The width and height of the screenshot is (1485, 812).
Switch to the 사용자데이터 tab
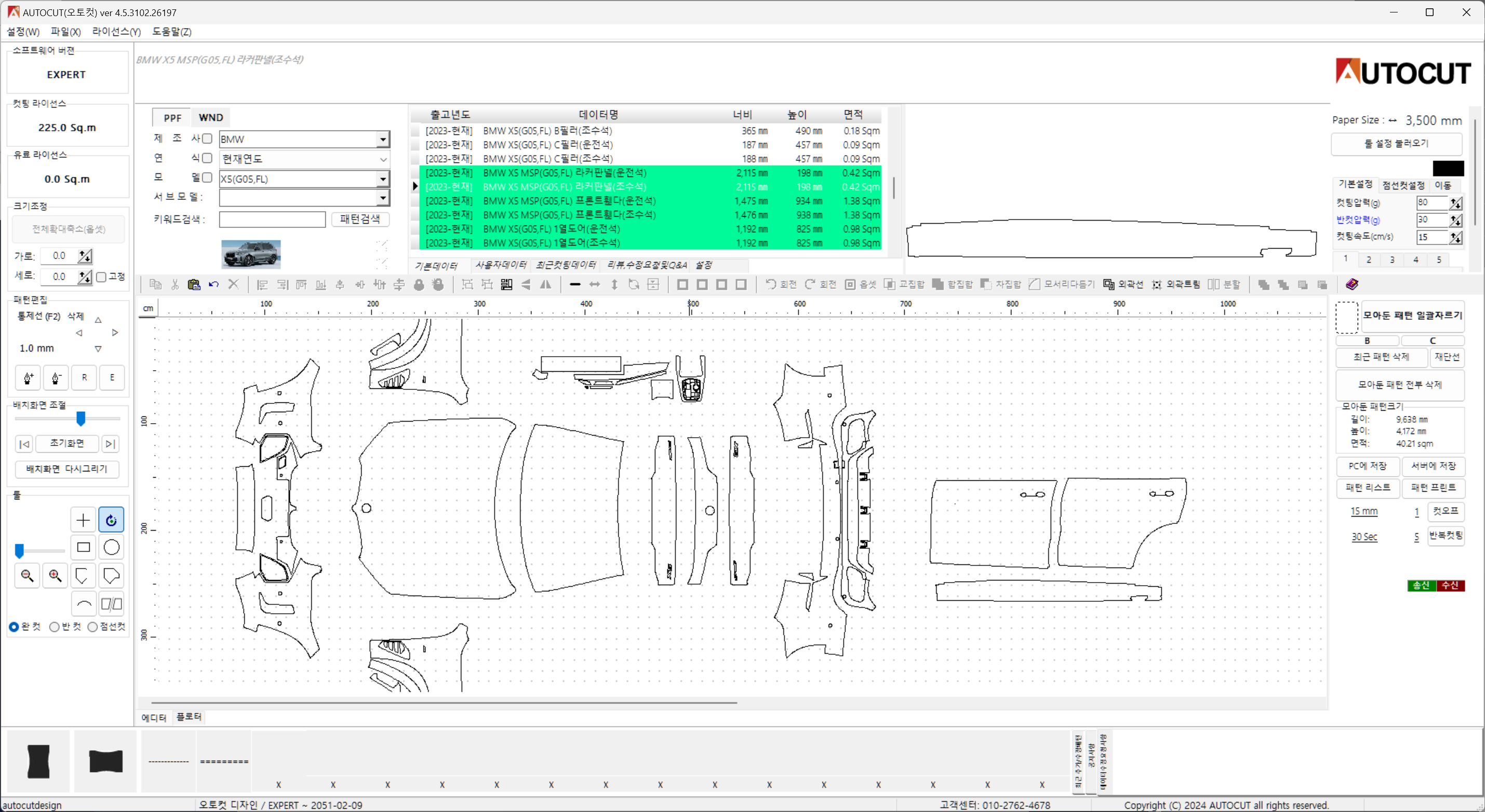[x=500, y=265]
